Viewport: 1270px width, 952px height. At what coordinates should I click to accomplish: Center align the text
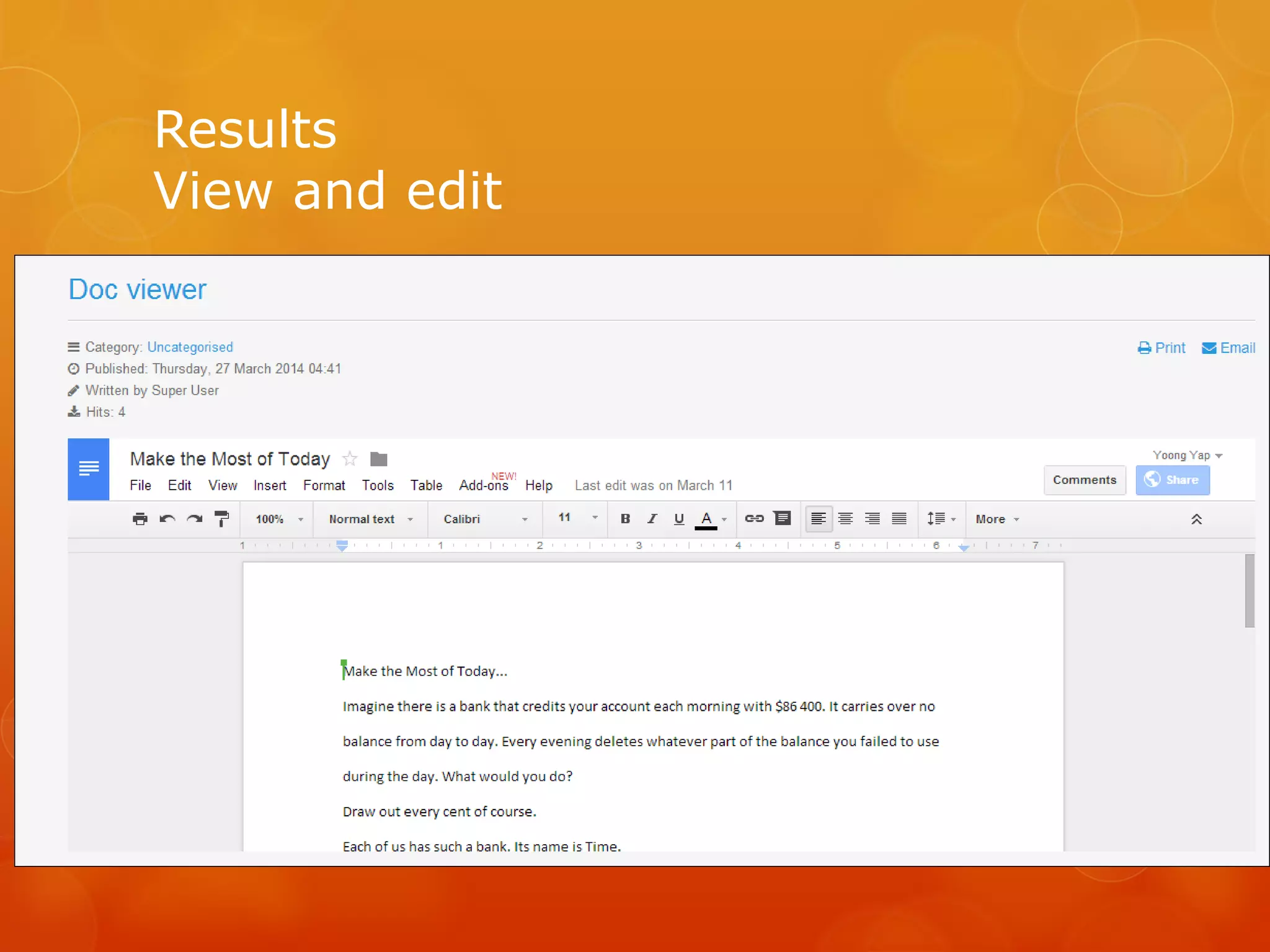tap(845, 518)
